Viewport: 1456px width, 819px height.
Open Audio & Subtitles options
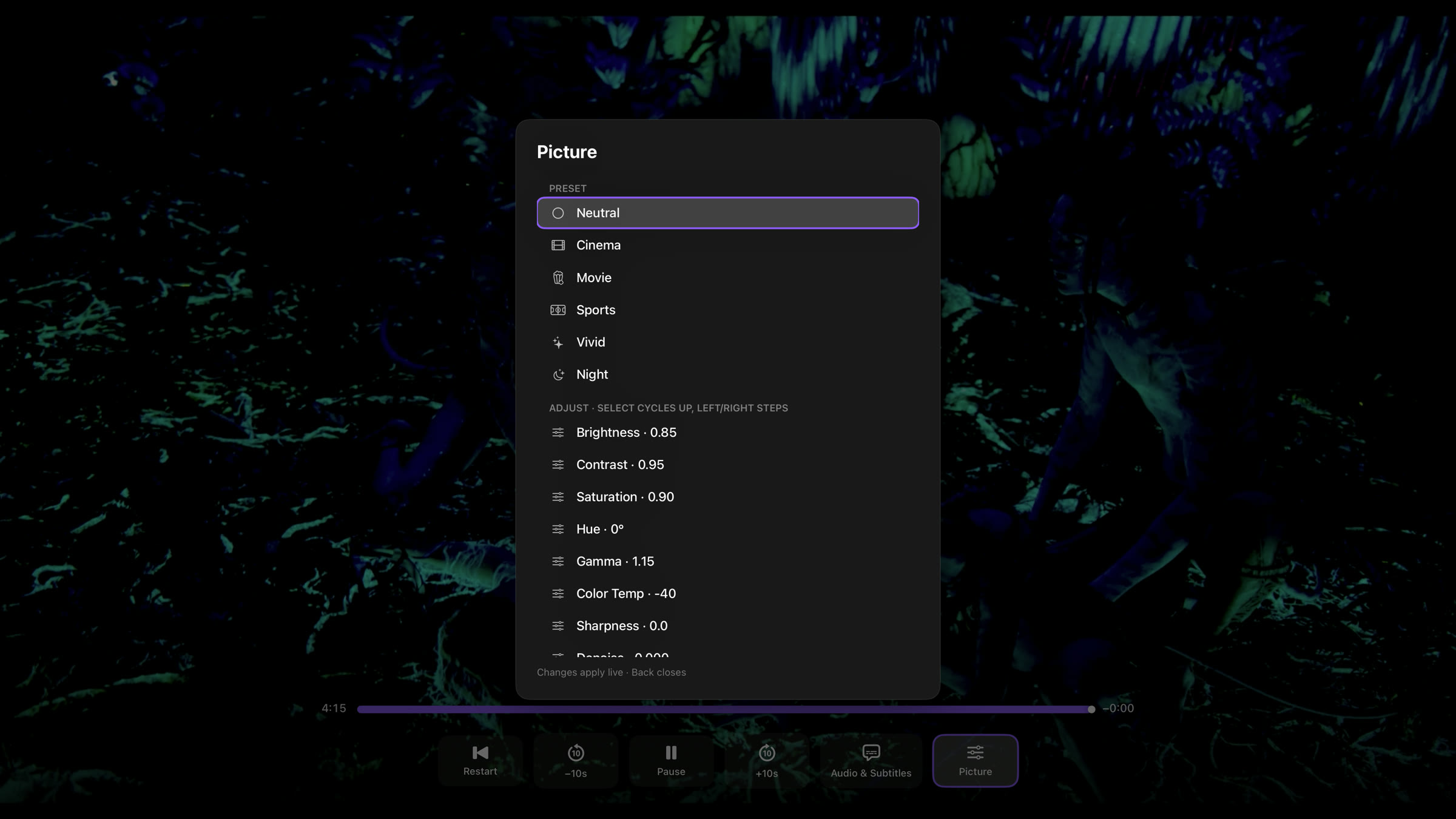tap(871, 761)
